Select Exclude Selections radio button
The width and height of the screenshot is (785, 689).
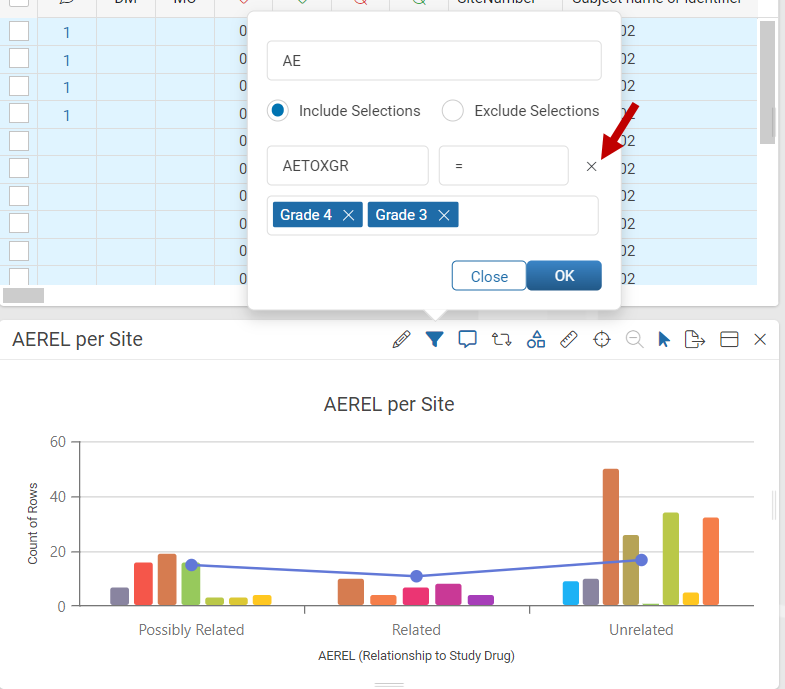coord(453,110)
